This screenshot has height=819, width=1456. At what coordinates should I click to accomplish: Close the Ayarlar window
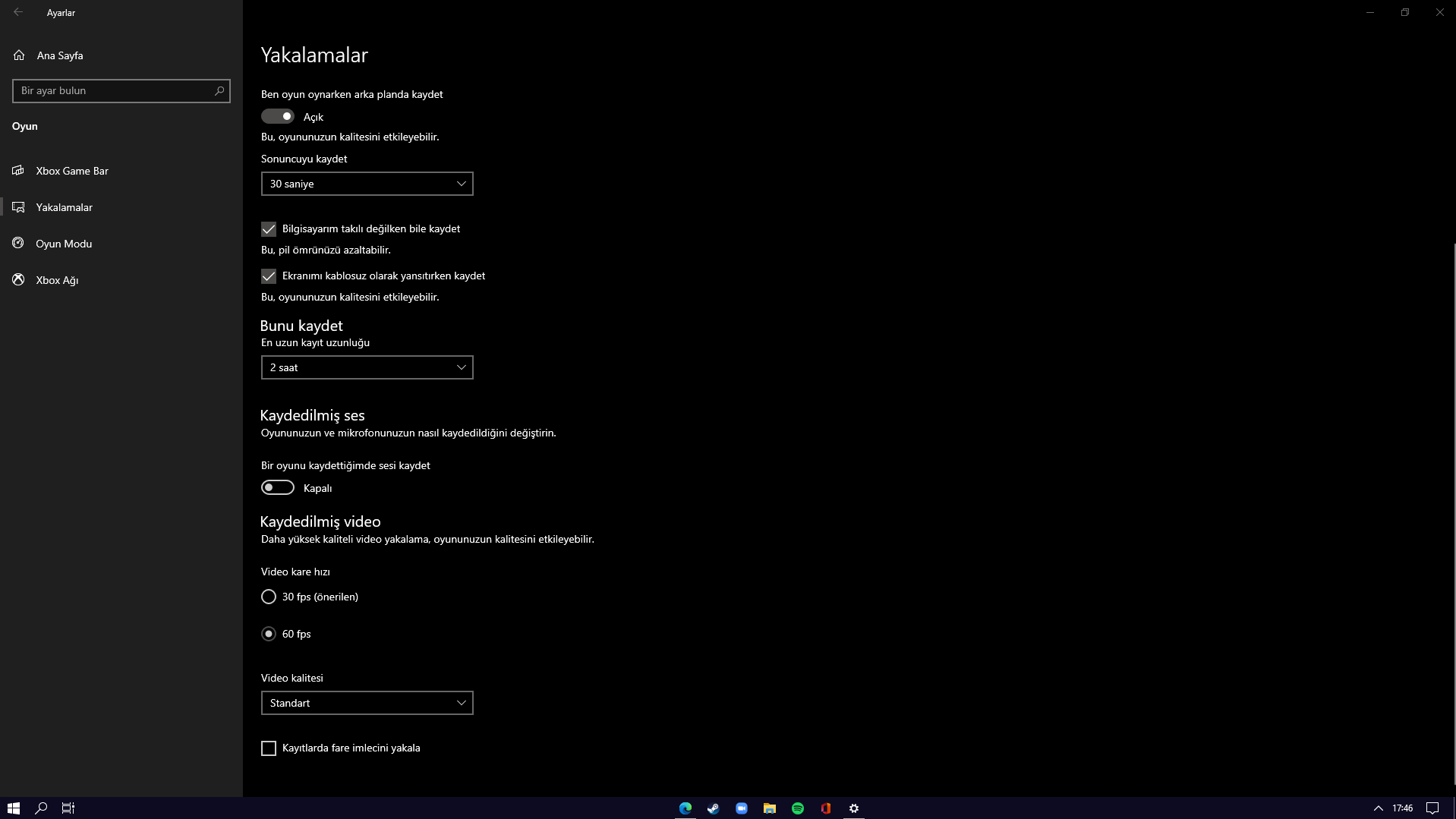click(1439, 12)
